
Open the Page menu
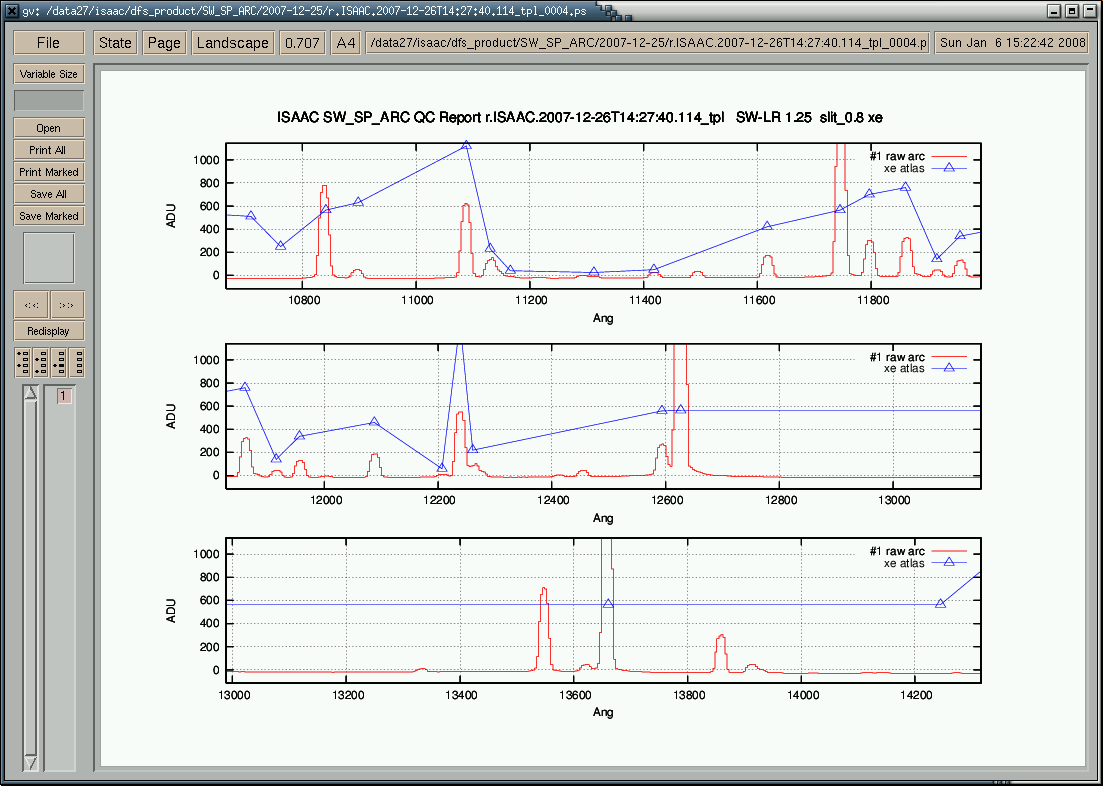164,43
